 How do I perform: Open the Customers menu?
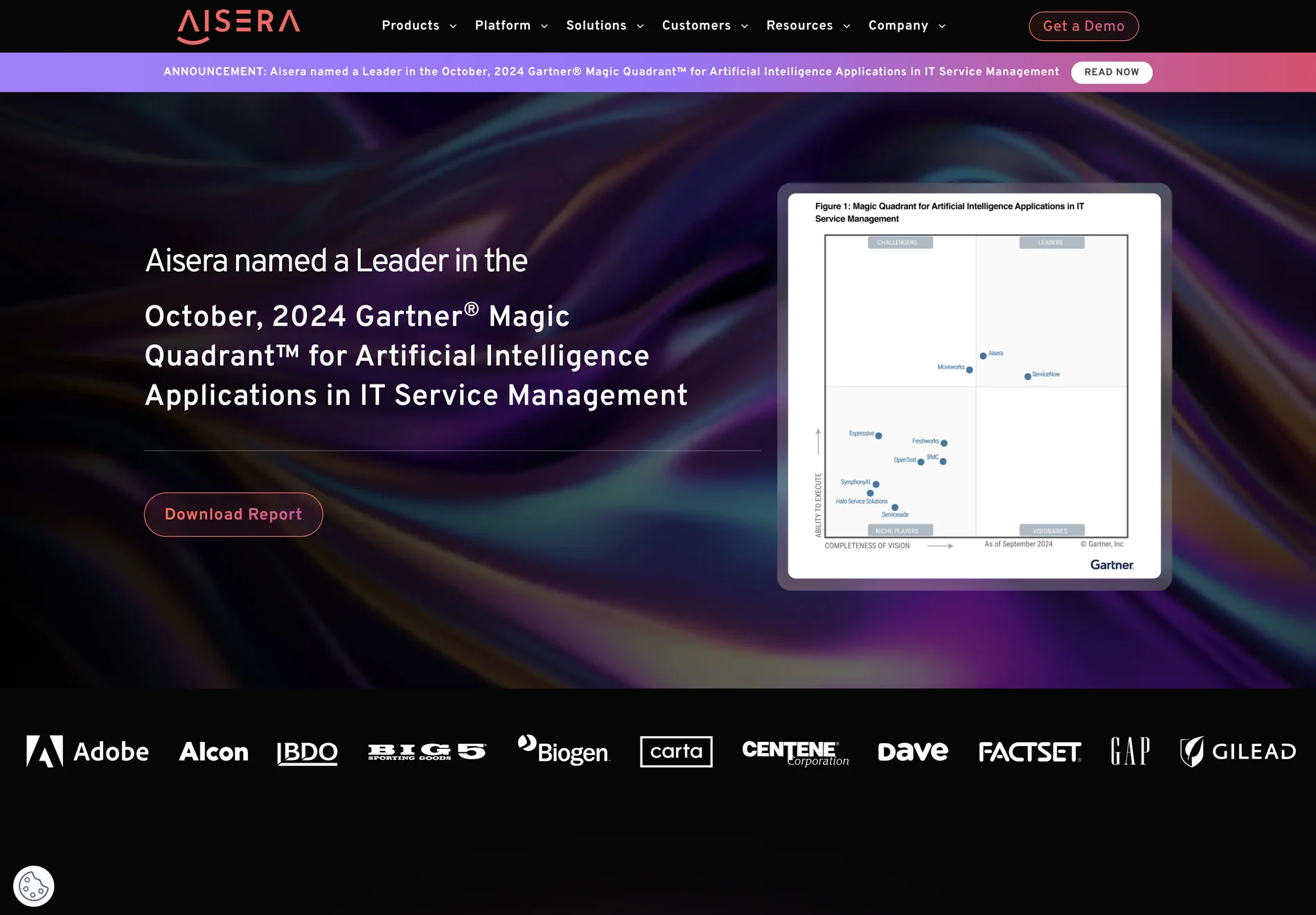click(x=696, y=26)
